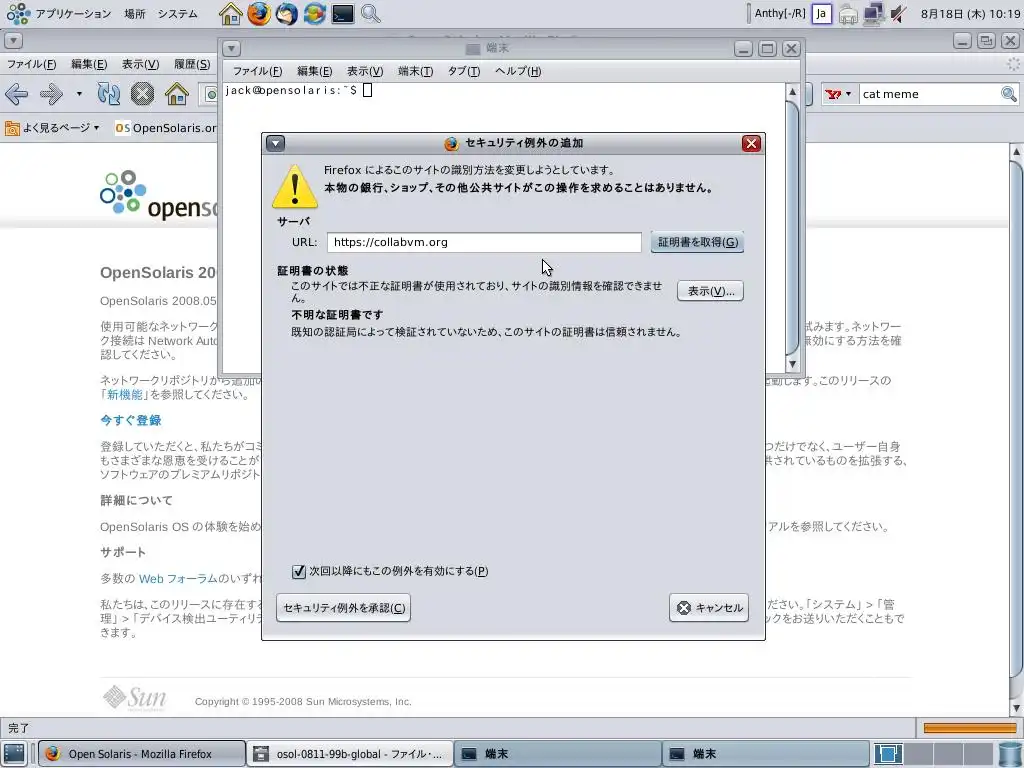Open terminal 表示(V) menu
Image resolution: width=1024 pixels, height=768 pixels.
[x=364, y=71]
